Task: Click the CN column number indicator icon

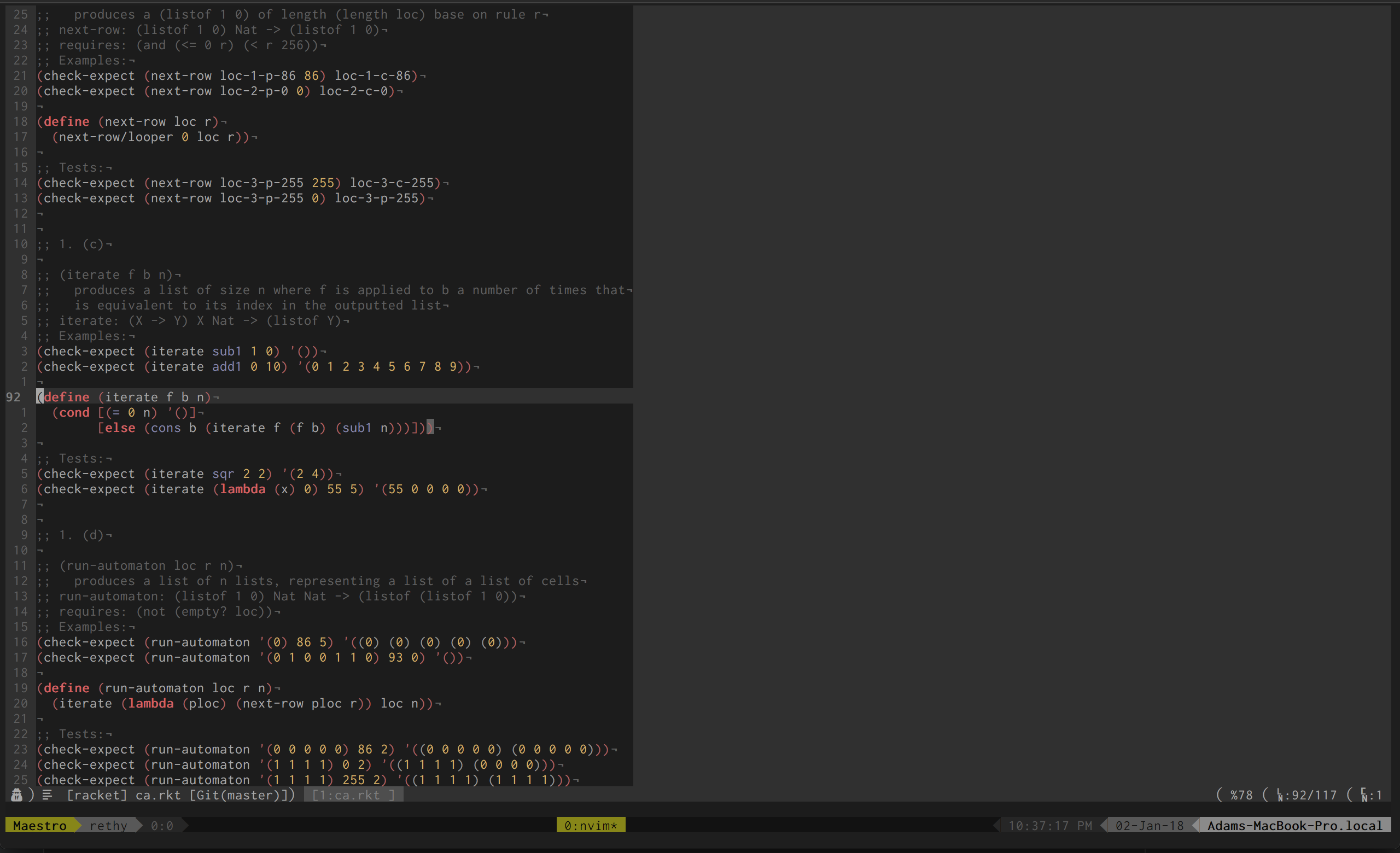Action: click(1364, 795)
